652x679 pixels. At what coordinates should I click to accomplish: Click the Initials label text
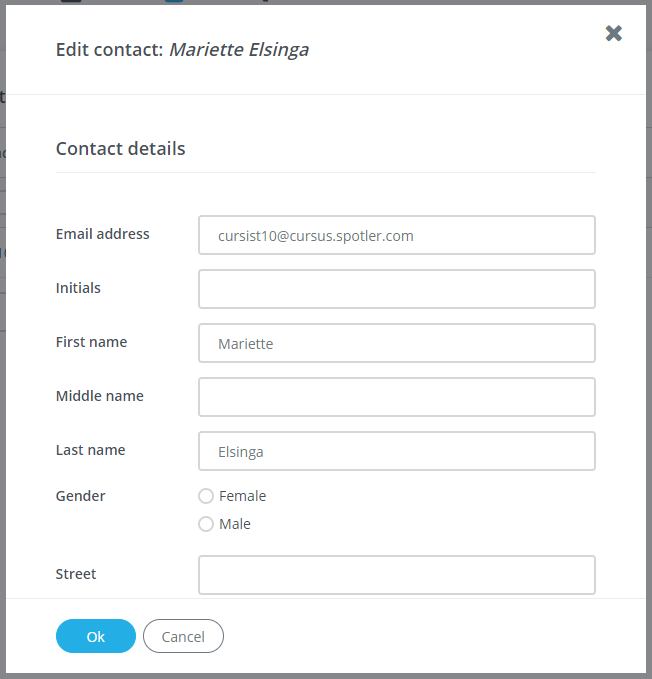click(78, 288)
